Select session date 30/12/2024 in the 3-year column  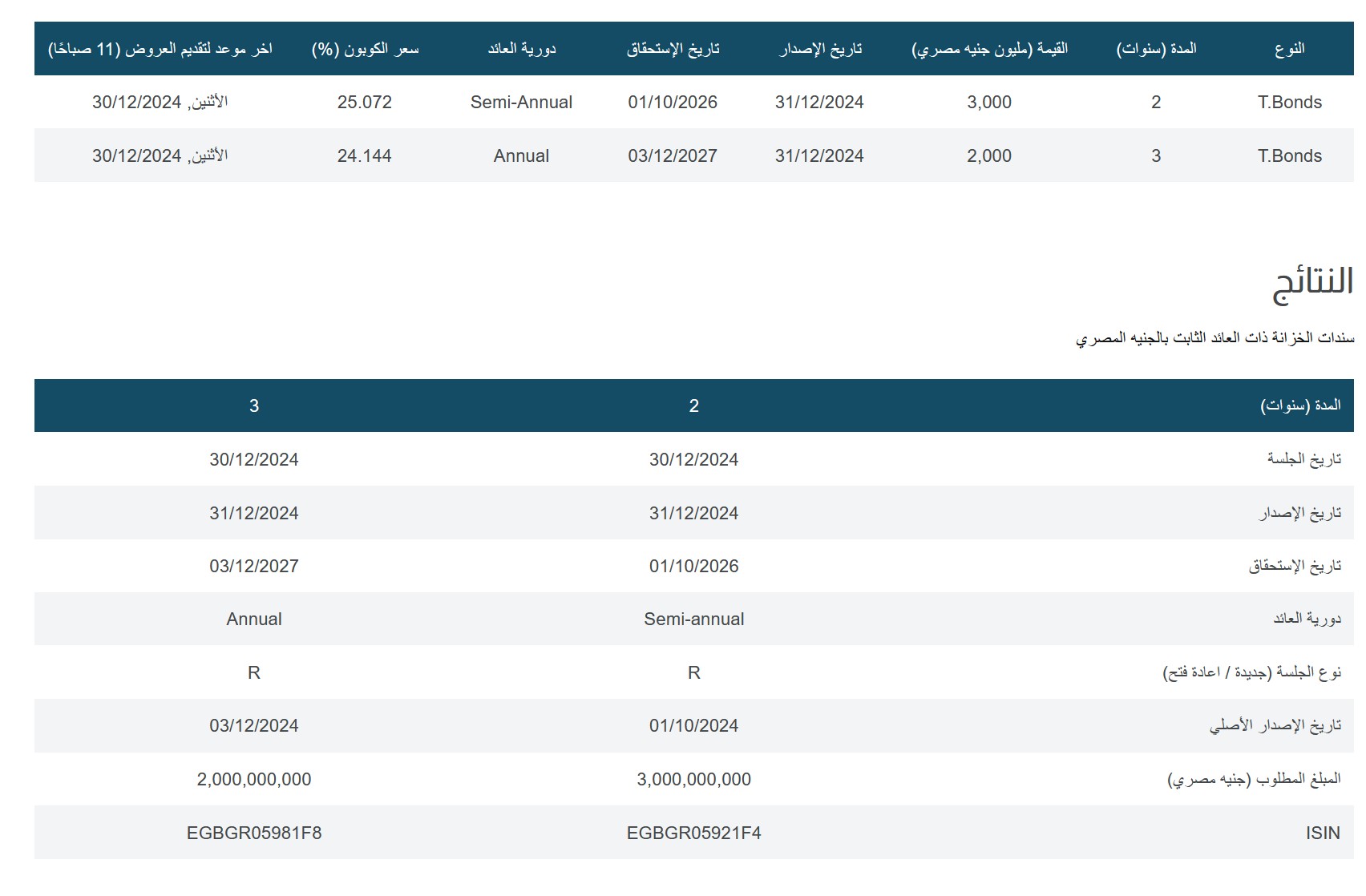click(254, 460)
